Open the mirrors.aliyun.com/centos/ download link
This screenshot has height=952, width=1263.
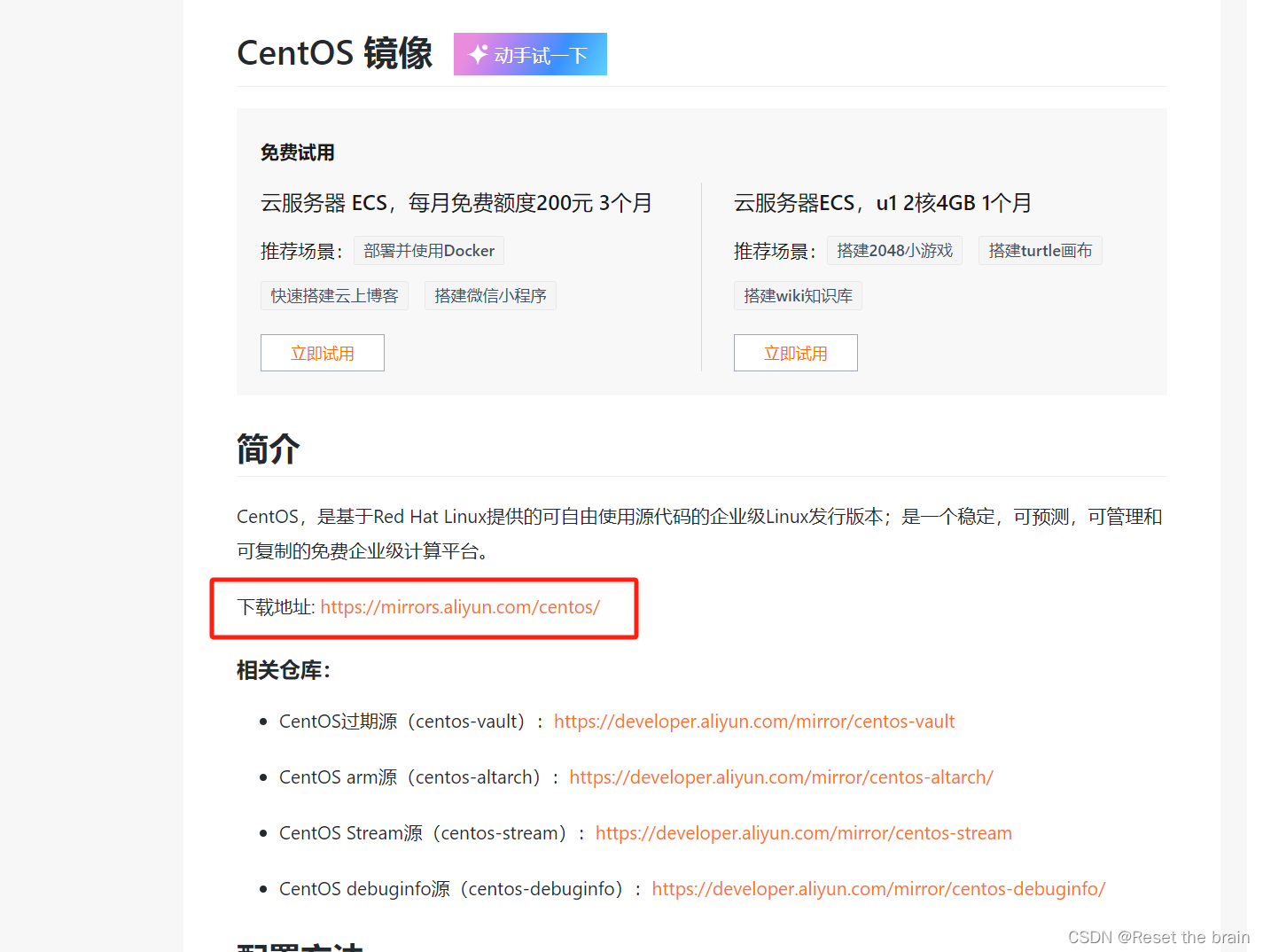click(460, 607)
